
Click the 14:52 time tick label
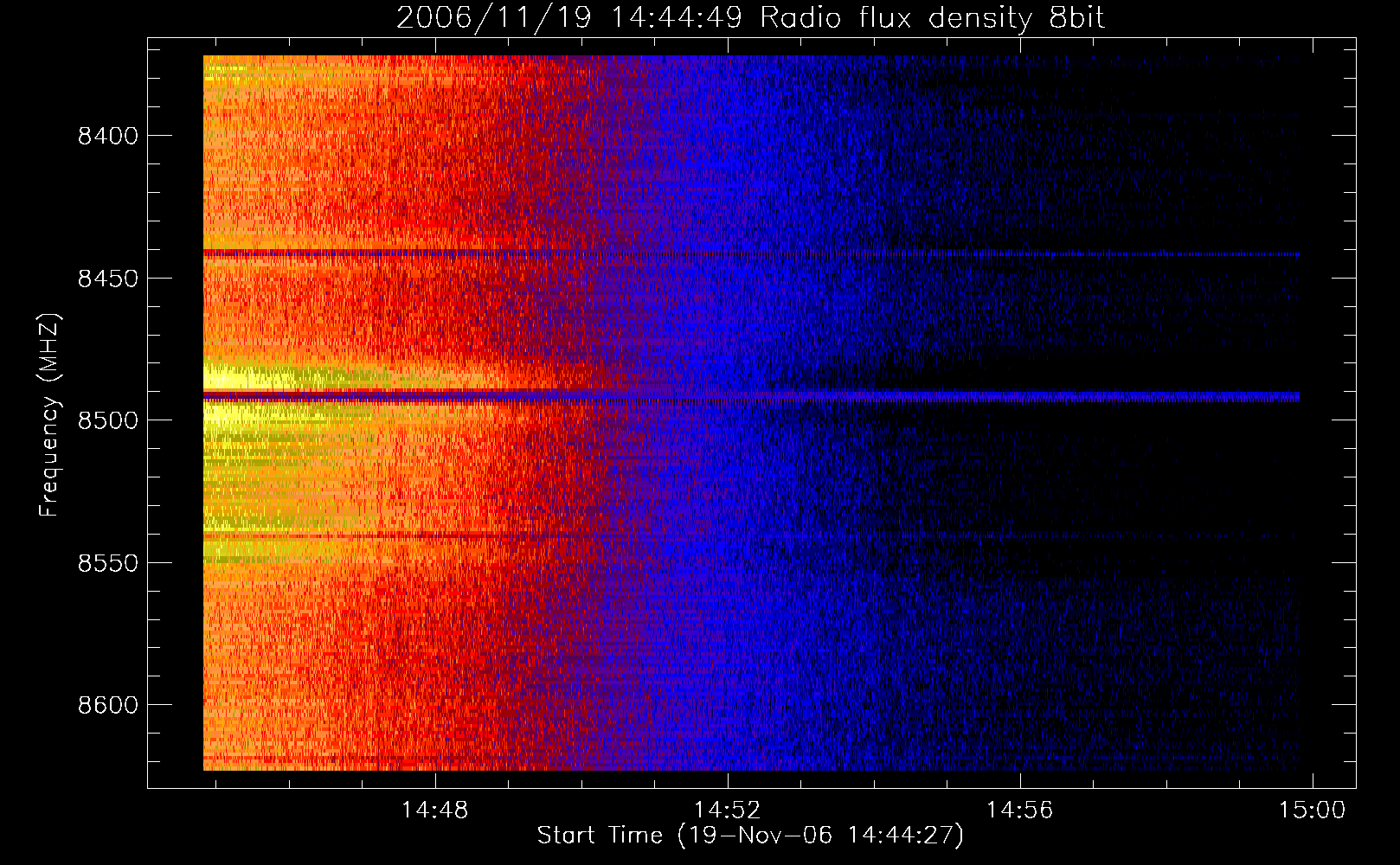(728, 811)
